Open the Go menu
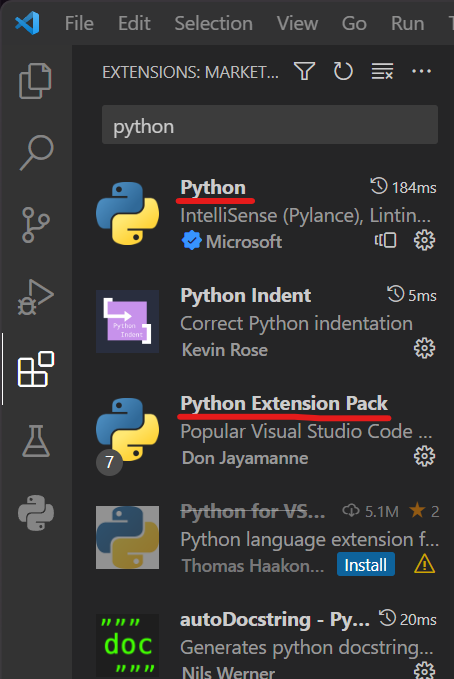The image size is (454, 679). coord(354,23)
